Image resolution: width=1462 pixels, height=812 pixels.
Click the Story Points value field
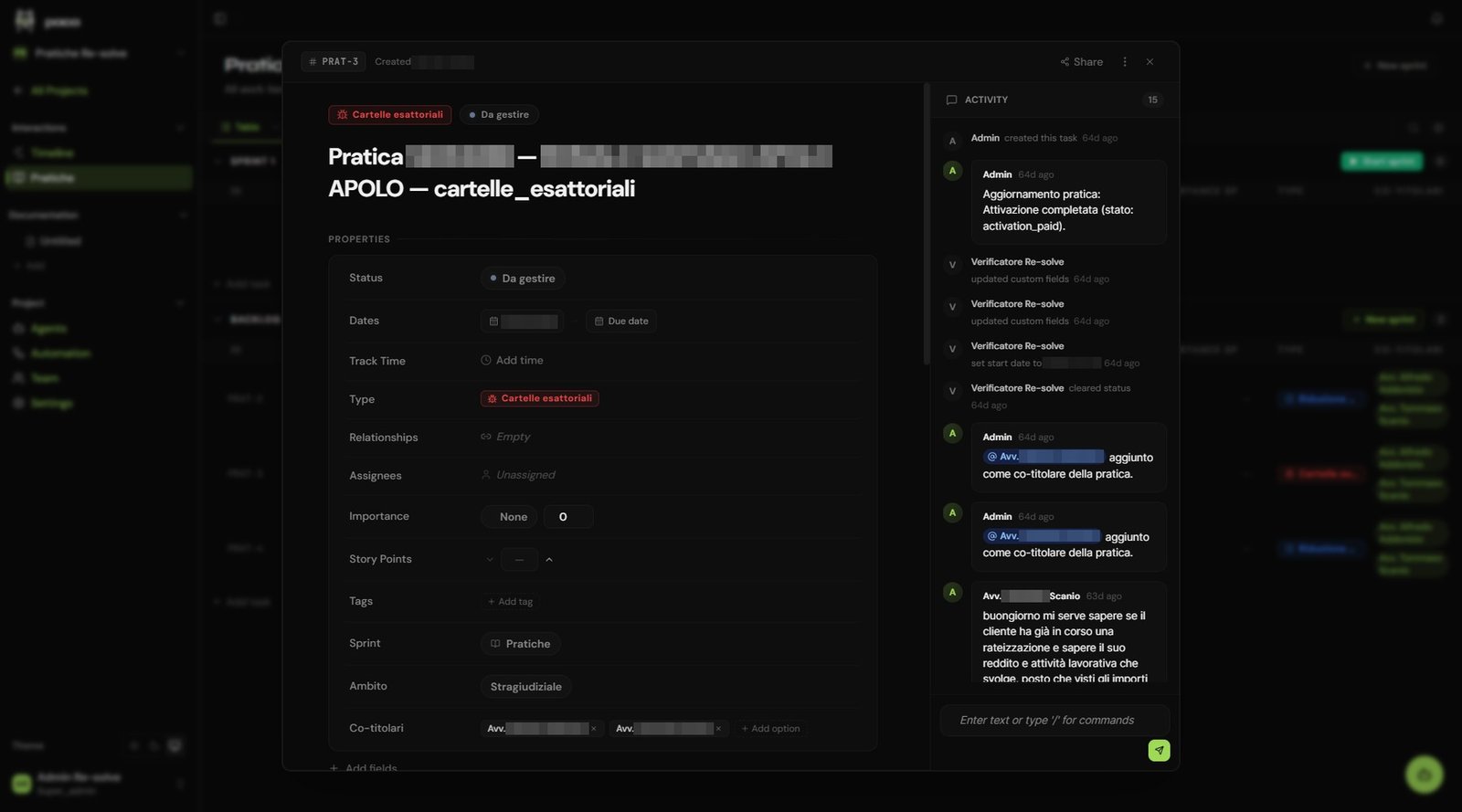[519, 560]
